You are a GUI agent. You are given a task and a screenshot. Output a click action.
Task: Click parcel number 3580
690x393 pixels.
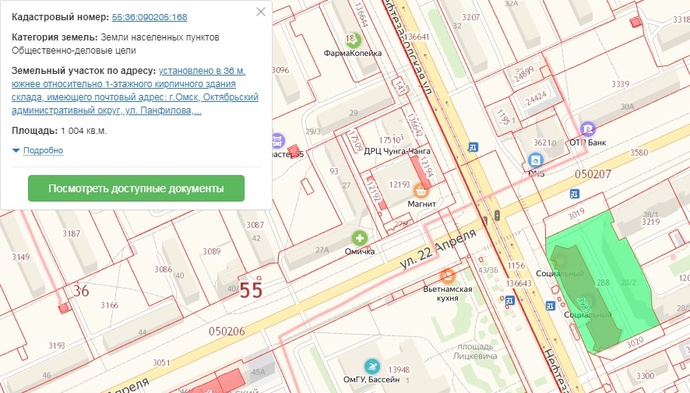point(639,152)
